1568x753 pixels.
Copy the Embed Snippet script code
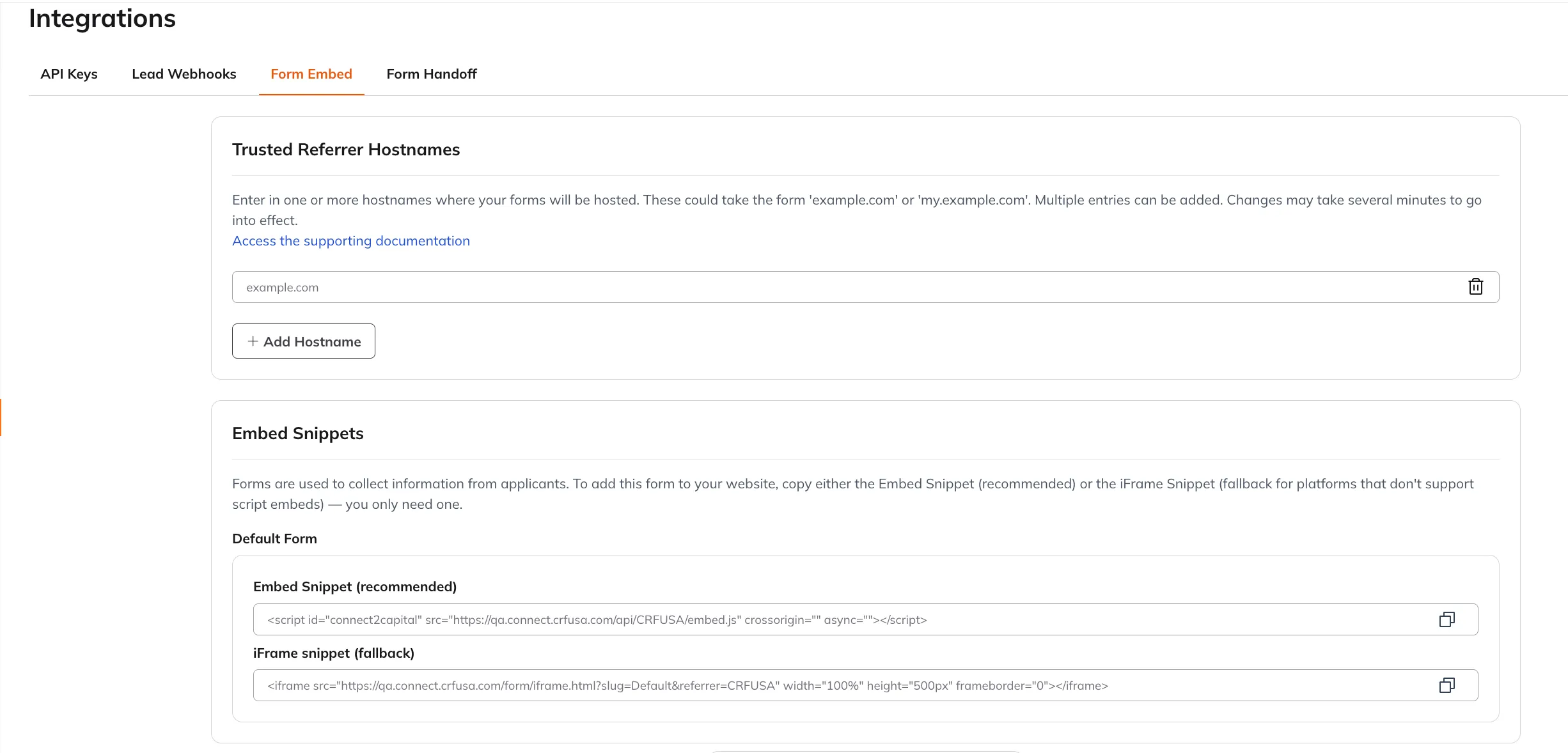[1446, 619]
